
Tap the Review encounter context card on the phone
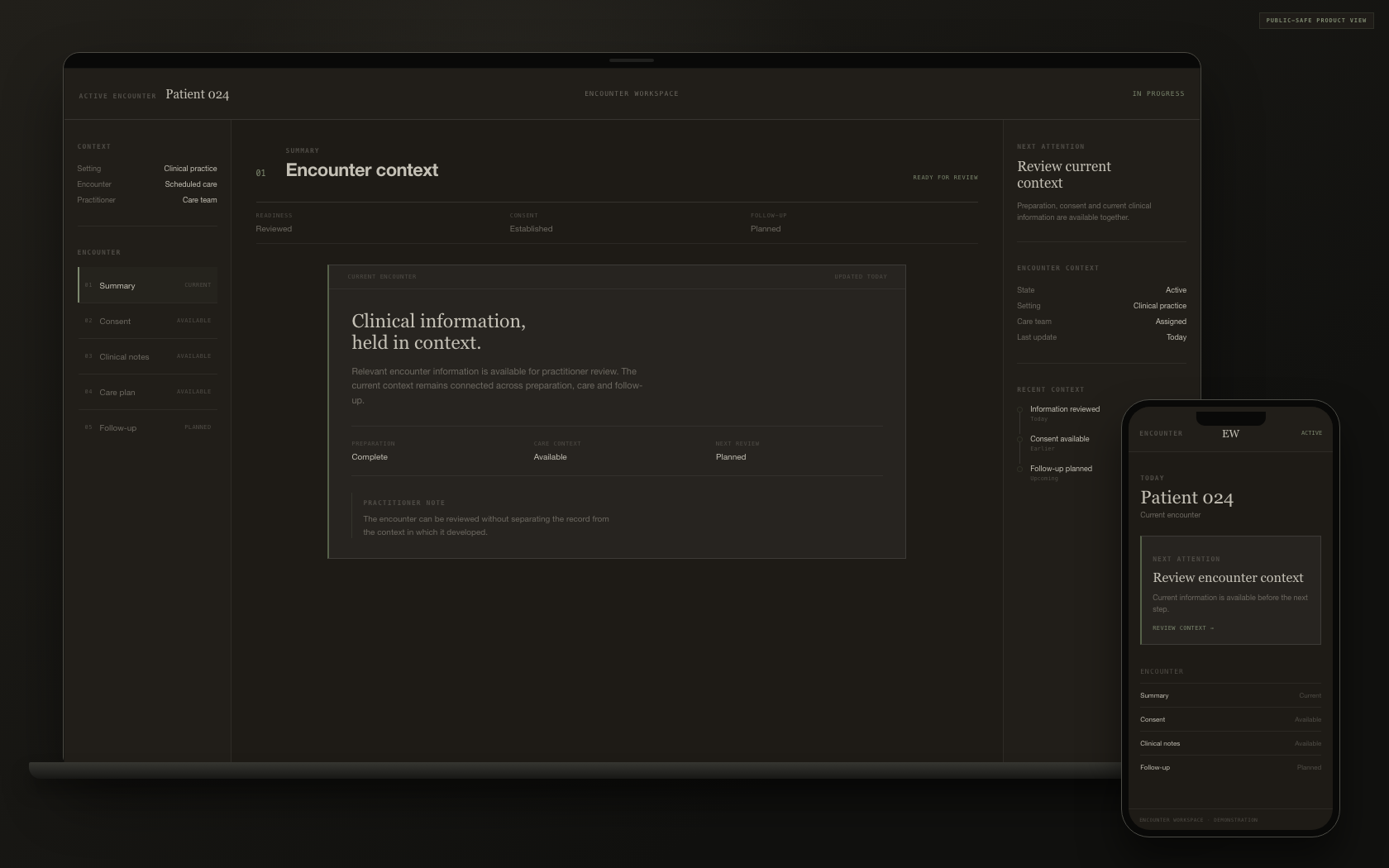[x=1230, y=590]
